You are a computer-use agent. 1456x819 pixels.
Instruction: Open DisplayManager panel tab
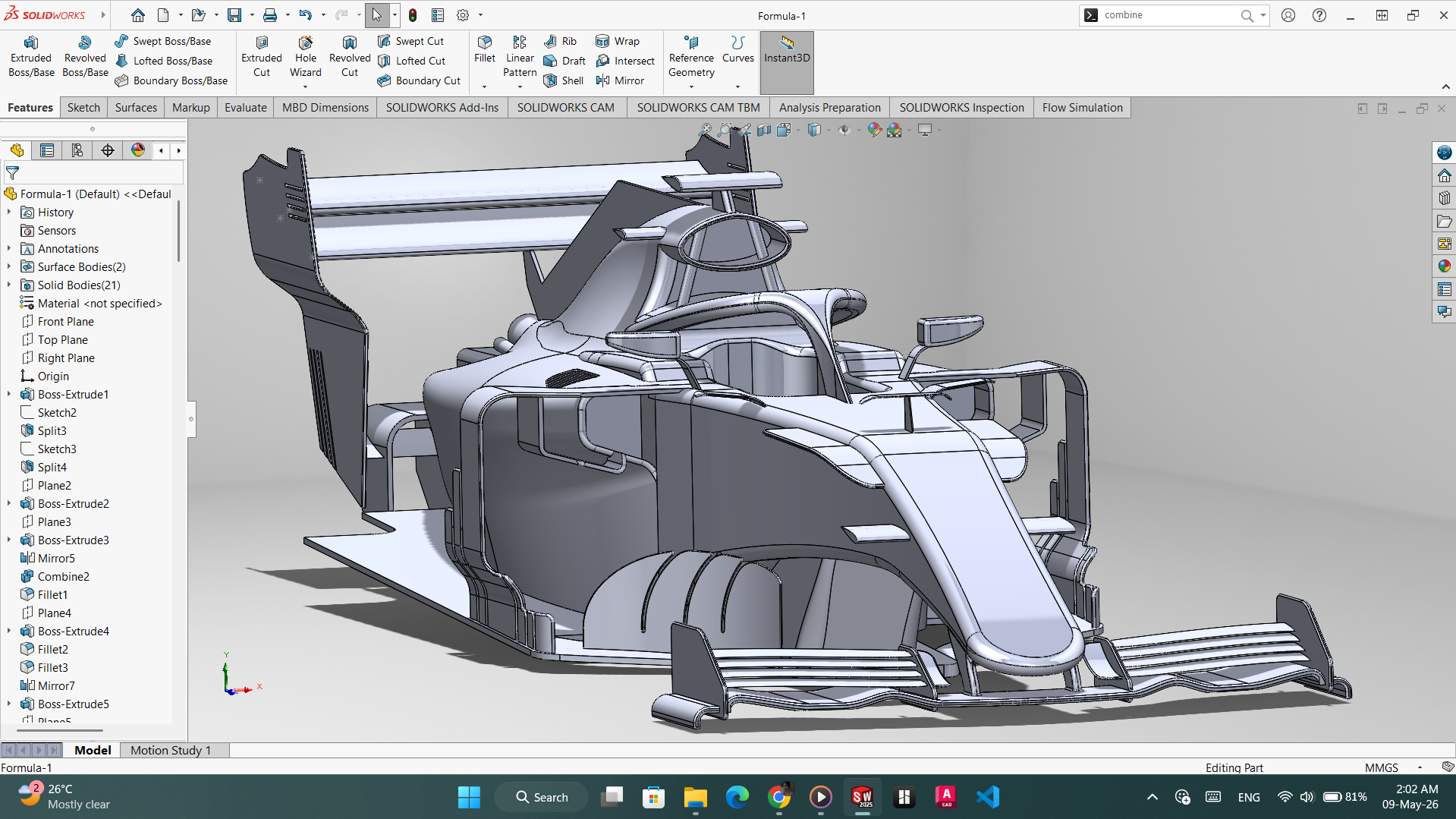[138, 150]
